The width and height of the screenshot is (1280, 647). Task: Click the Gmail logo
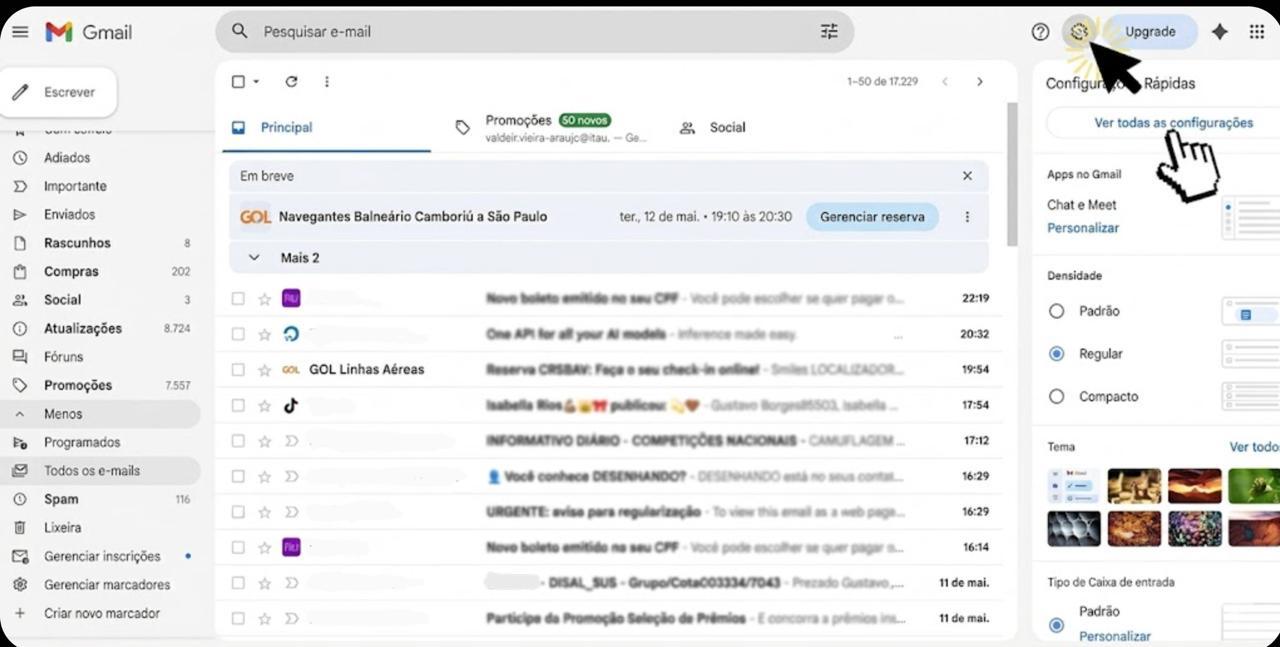(x=88, y=31)
